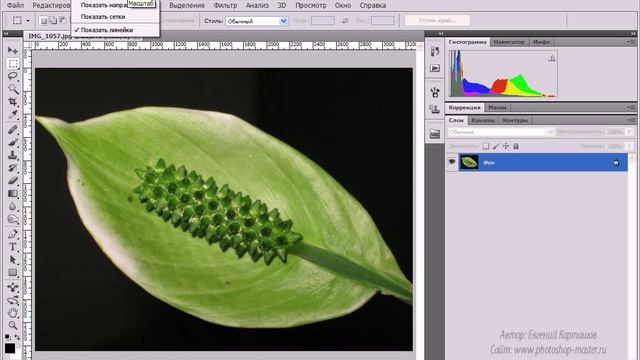Open Заливка fill slider arrow
Image resolution: width=640 pixels, height=360 pixels.
[629, 146]
